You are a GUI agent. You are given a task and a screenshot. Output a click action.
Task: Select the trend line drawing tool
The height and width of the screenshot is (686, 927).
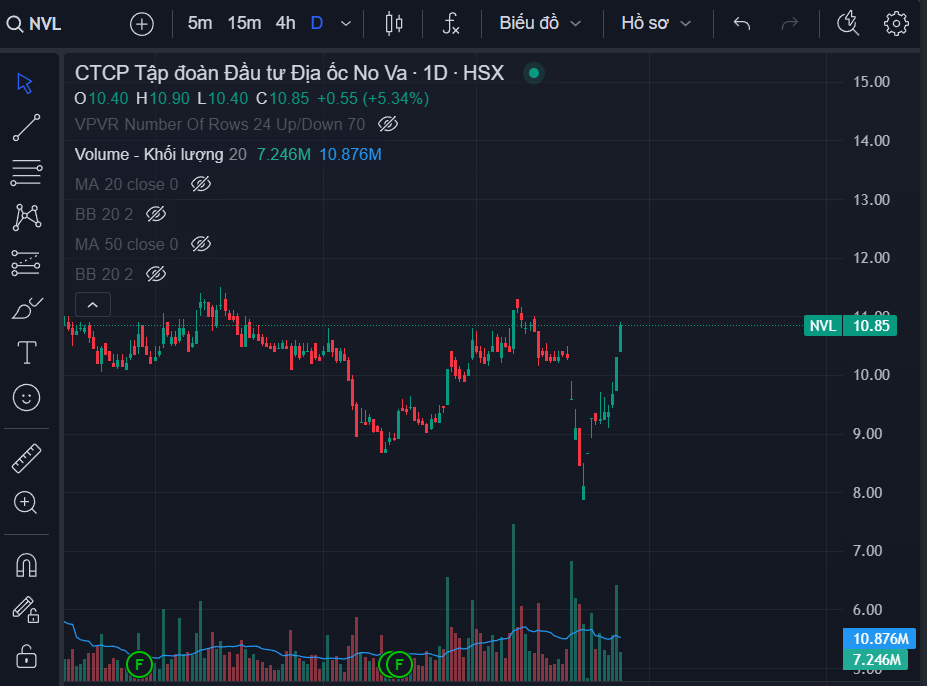27,128
